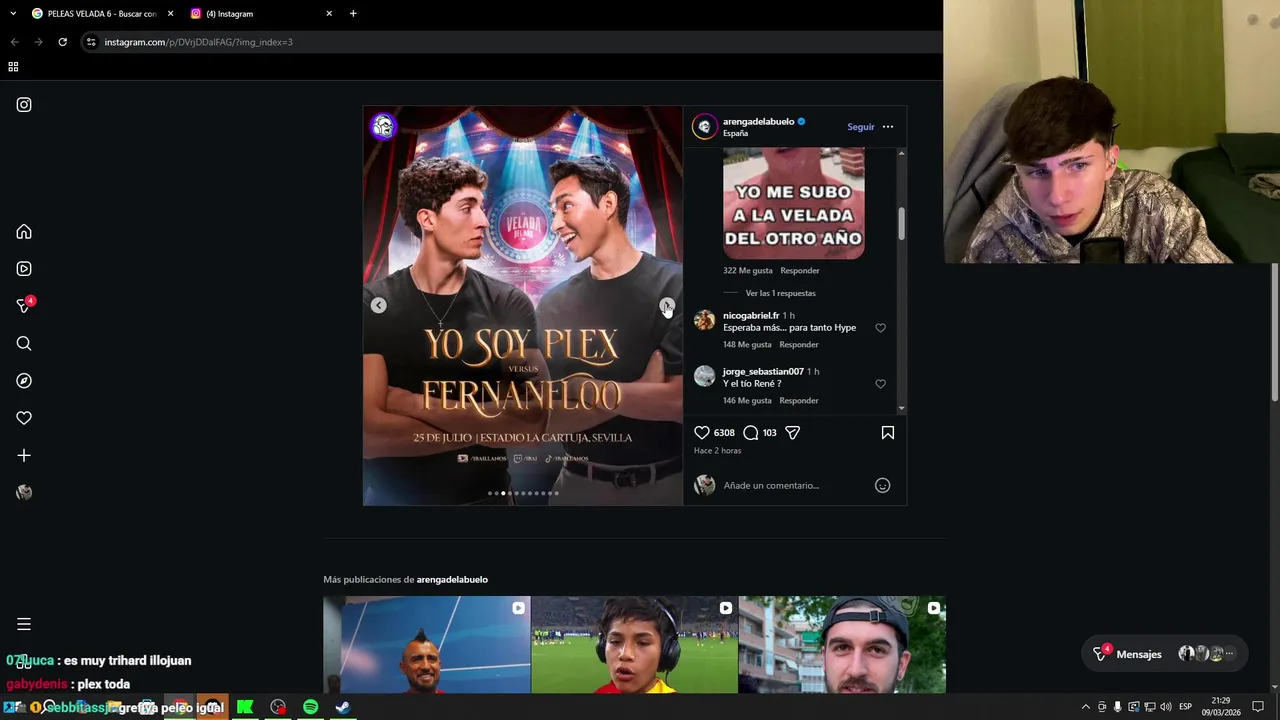The height and width of the screenshot is (720, 1280).
Task: Click the browser address bar
Action: tap(510, 42)
